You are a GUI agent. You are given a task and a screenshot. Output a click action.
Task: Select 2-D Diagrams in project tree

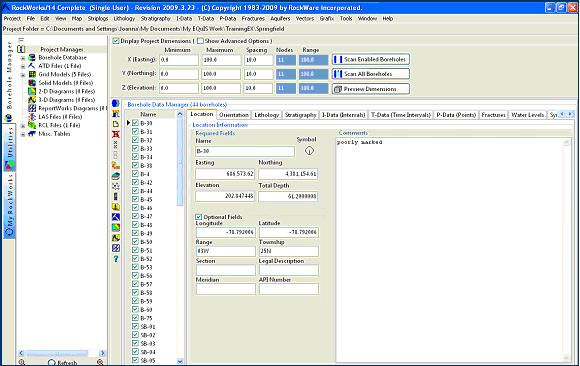coord(67,91)
